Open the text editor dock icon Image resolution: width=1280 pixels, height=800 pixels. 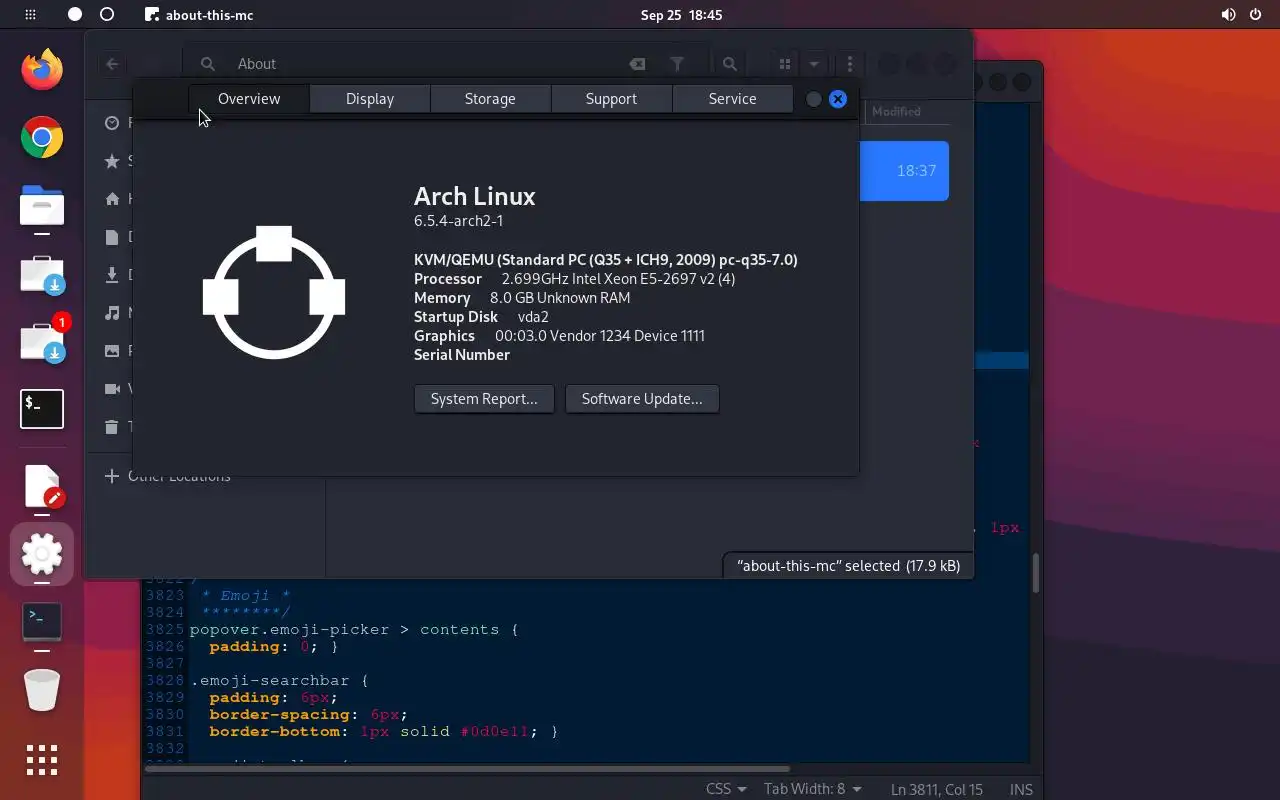point(42,487)
